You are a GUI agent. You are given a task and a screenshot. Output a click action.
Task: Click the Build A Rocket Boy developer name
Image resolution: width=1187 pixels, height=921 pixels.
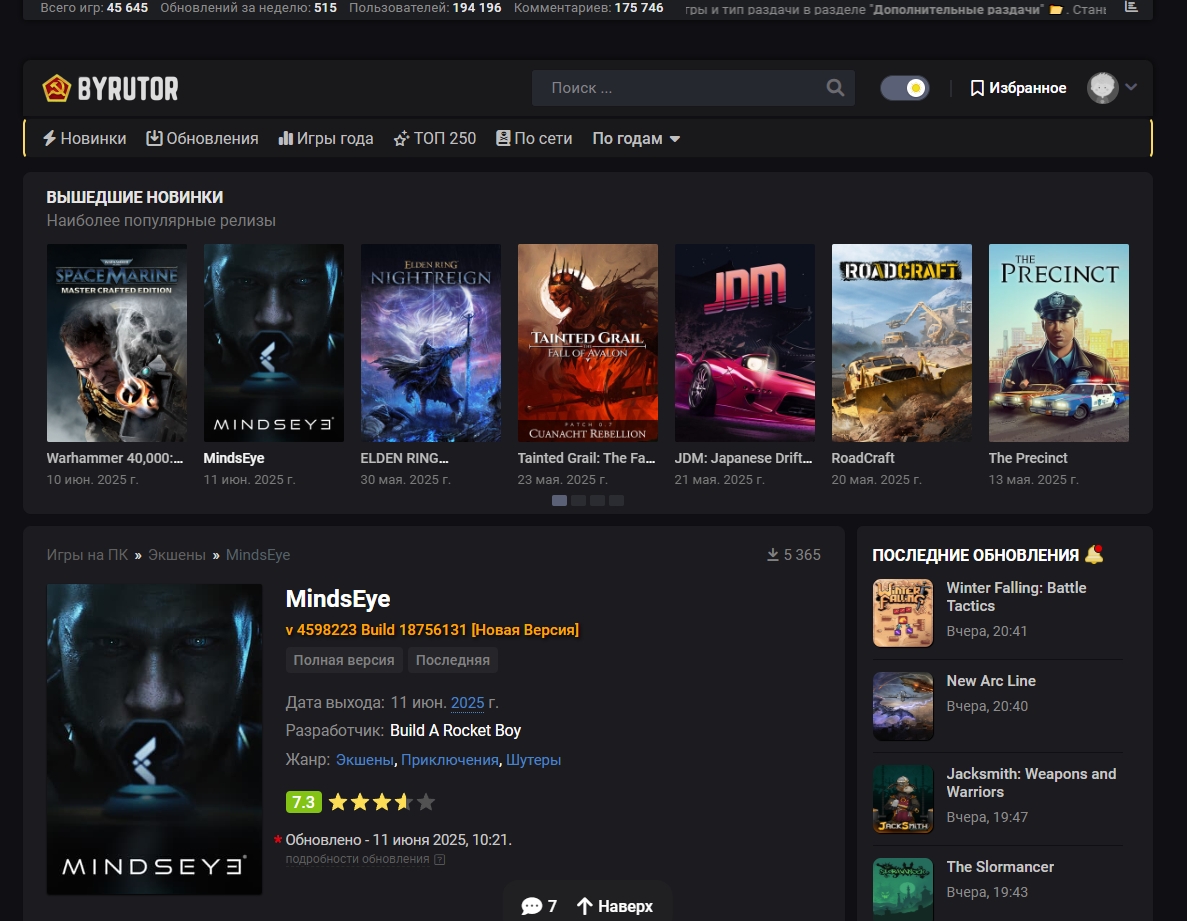pyautogui.click(x=456, y=730)
